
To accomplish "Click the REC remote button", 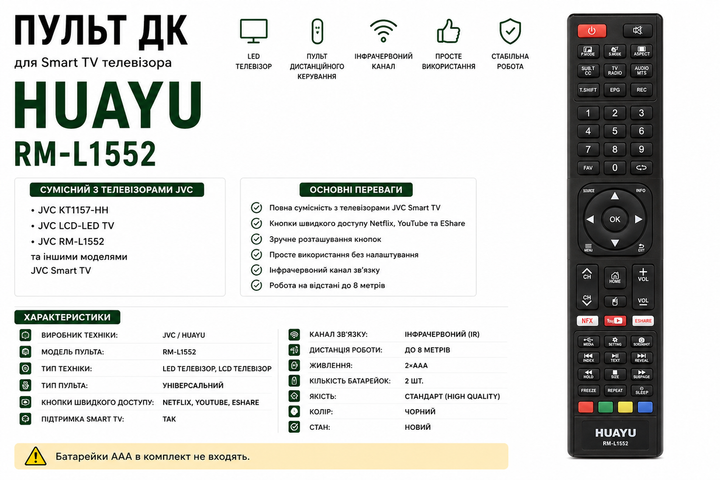I will click(641, 90).
